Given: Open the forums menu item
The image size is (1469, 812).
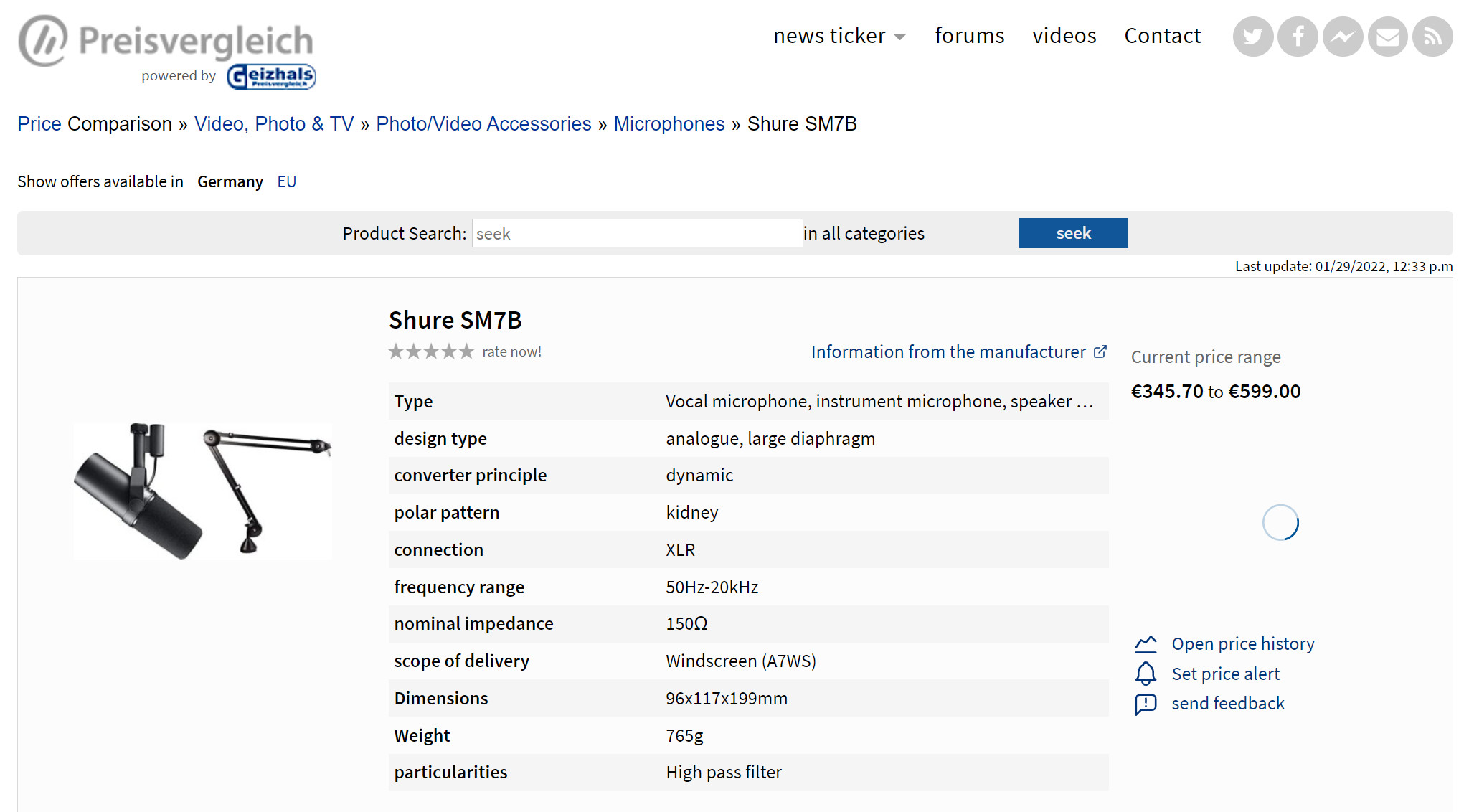Looking at the screenshot, I should point(969,36).
